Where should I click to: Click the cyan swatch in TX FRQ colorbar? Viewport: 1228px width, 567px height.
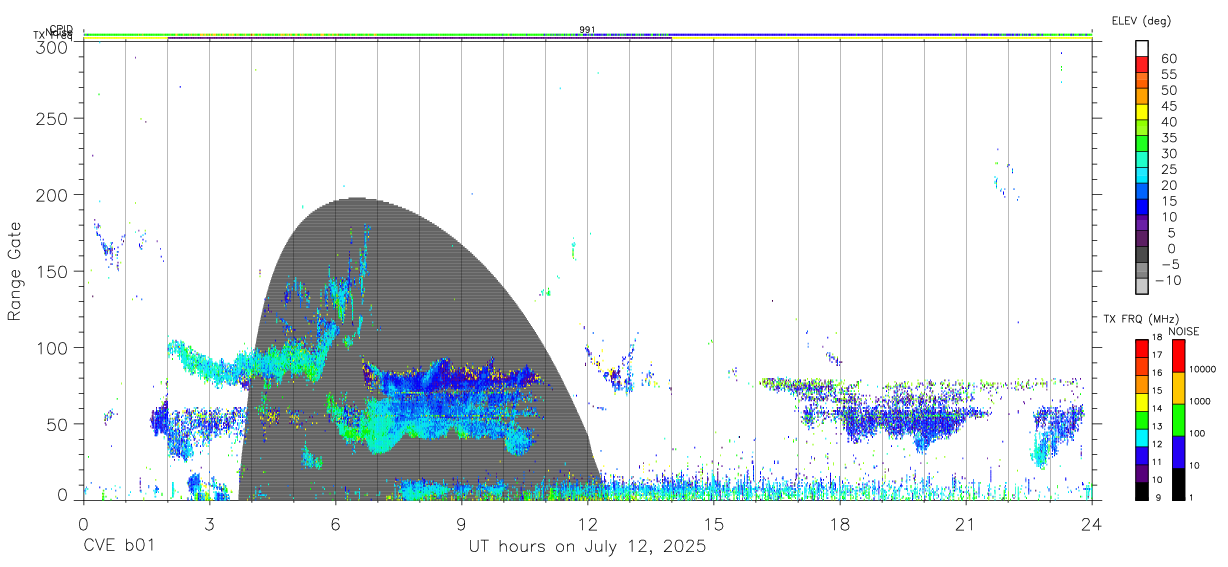click(x=1141, y=437)
